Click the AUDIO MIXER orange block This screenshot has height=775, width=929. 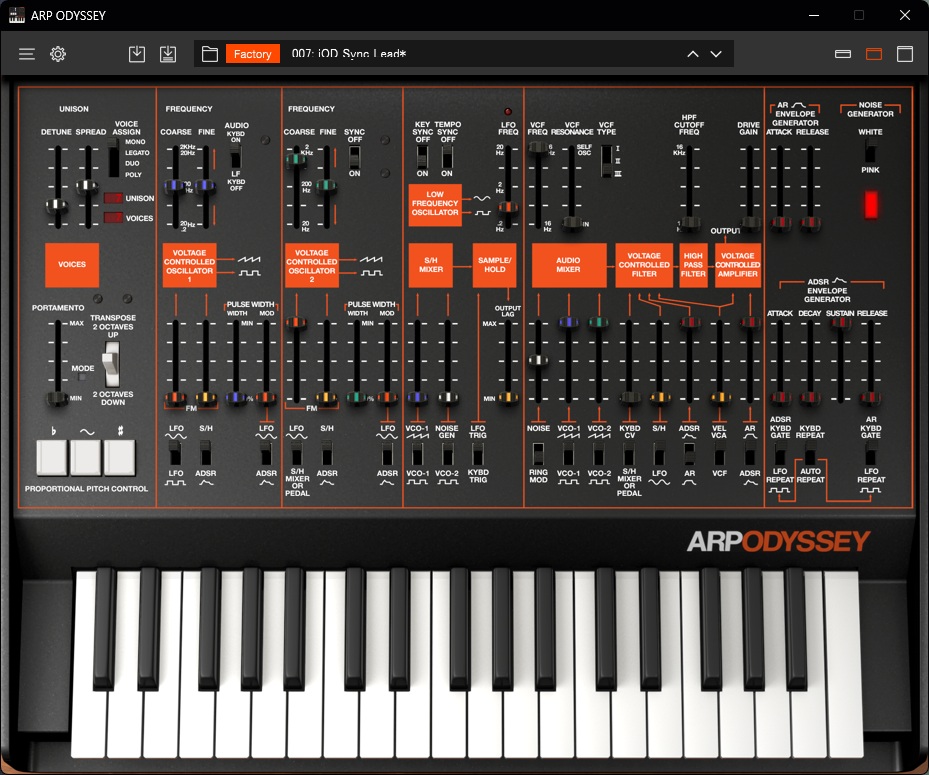[x=569, y=265]
